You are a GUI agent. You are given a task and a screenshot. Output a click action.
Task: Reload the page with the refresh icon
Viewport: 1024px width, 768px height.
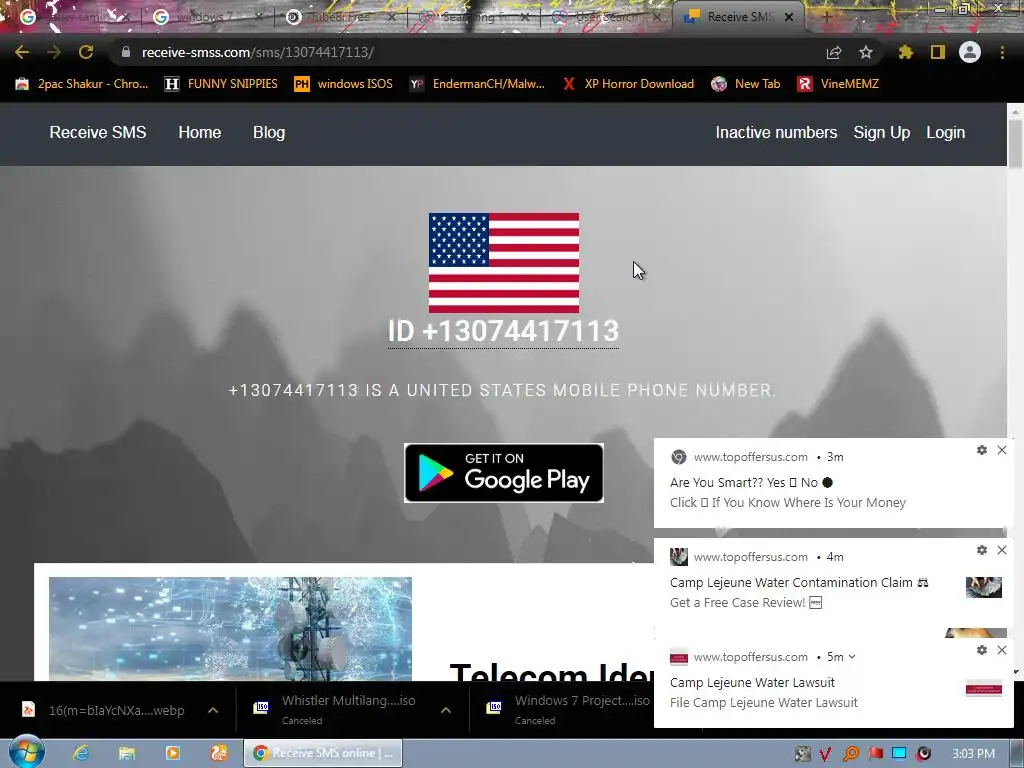(86, 52)
